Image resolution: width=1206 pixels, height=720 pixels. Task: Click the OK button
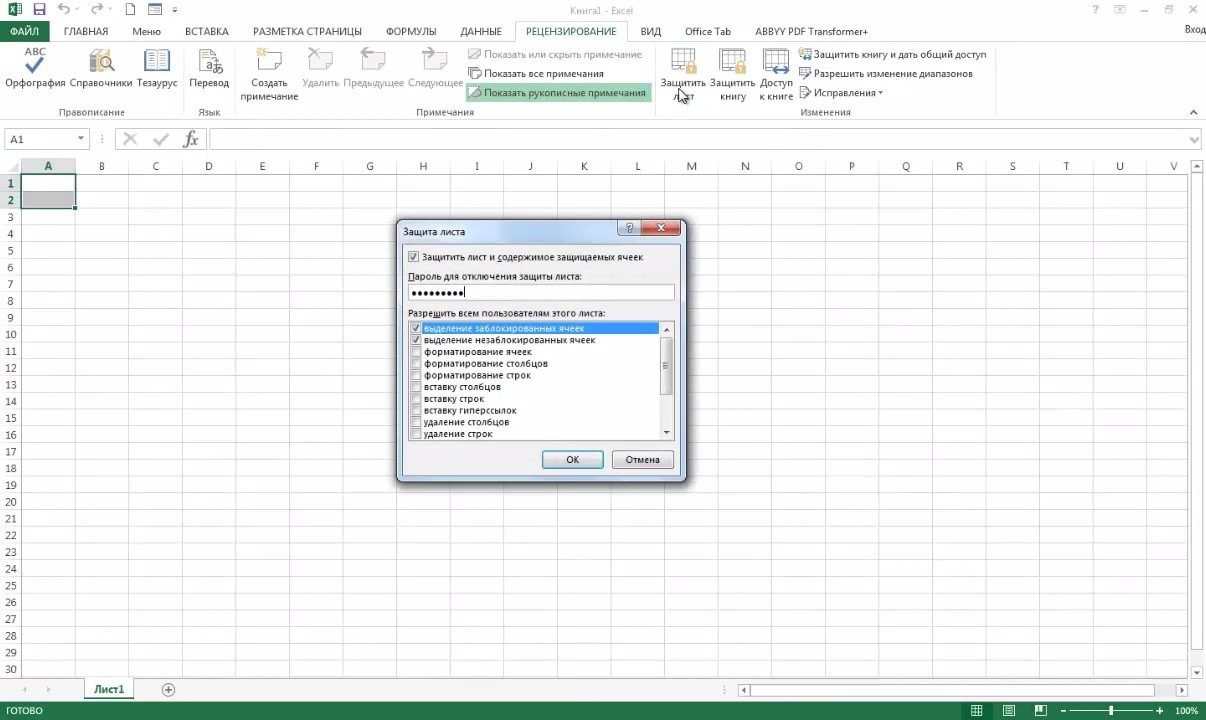click(x=572, y=459)
